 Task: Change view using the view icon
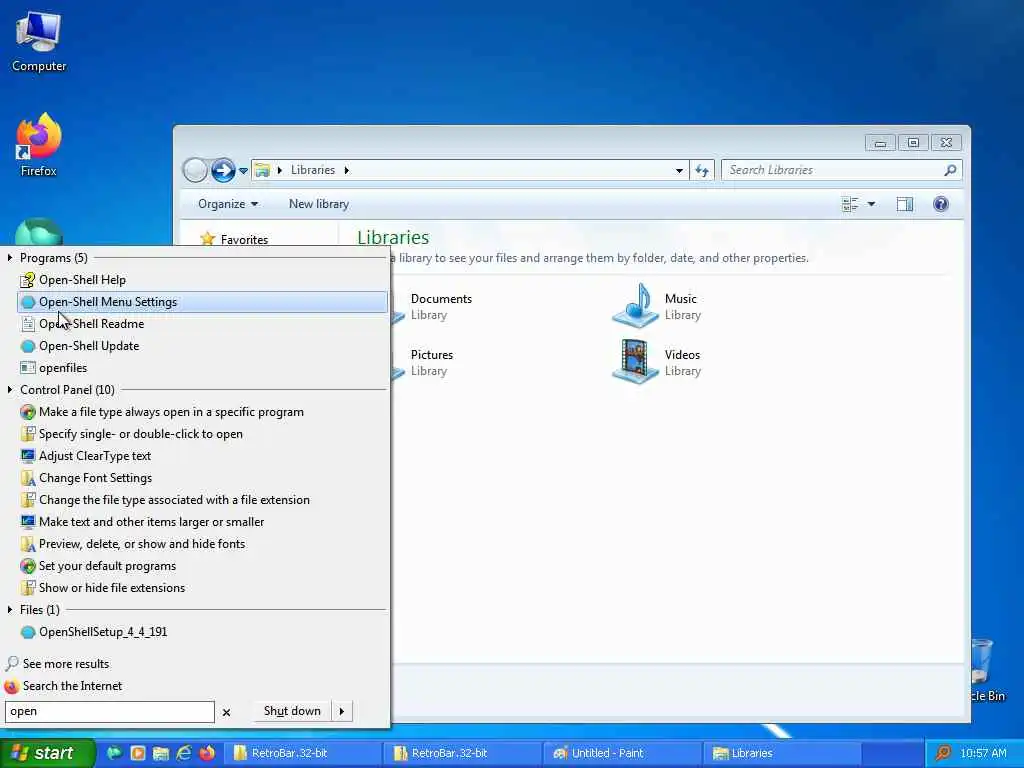[x=850, y=204]
